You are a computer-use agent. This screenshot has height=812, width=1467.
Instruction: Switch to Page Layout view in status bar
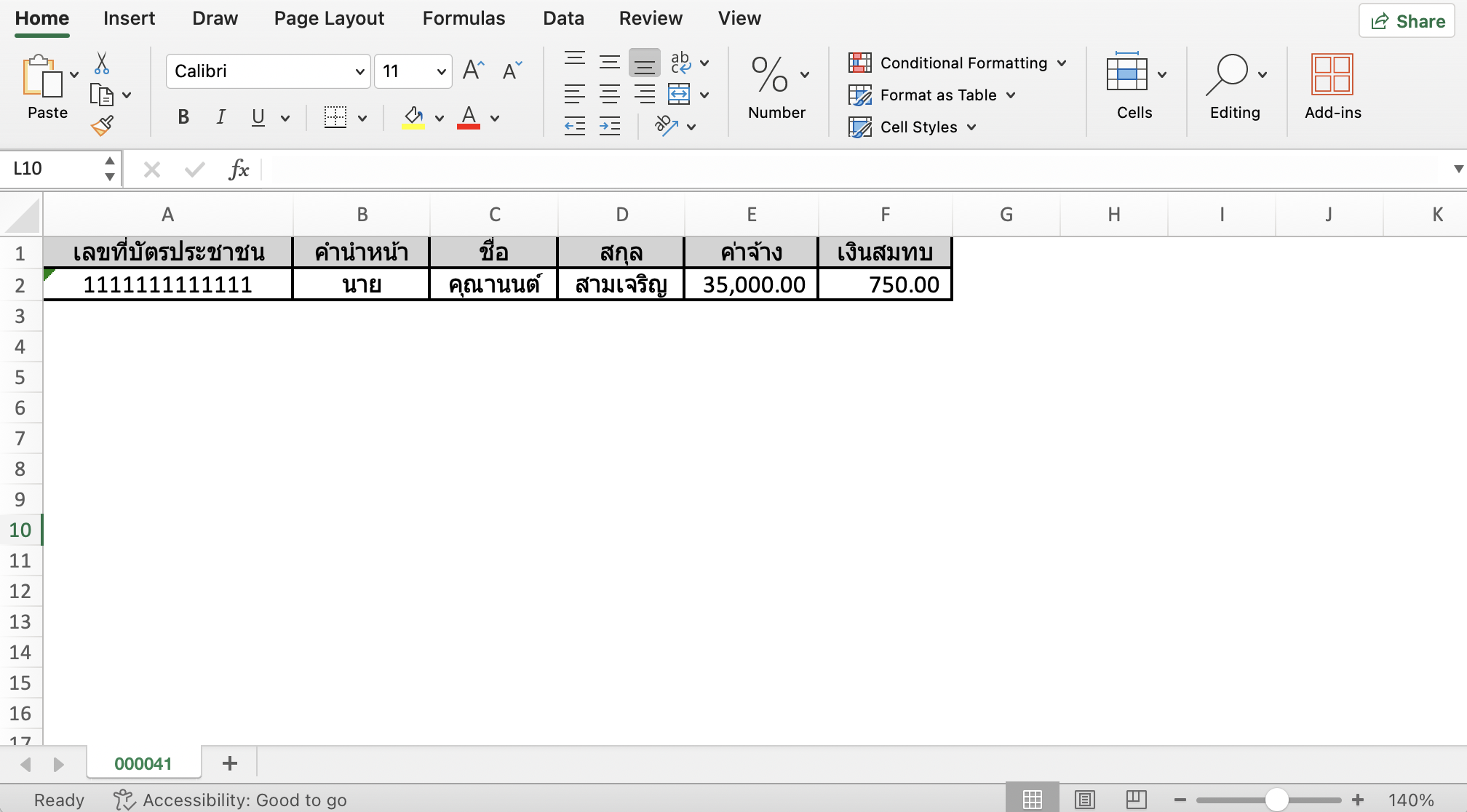click(1084, 800)
